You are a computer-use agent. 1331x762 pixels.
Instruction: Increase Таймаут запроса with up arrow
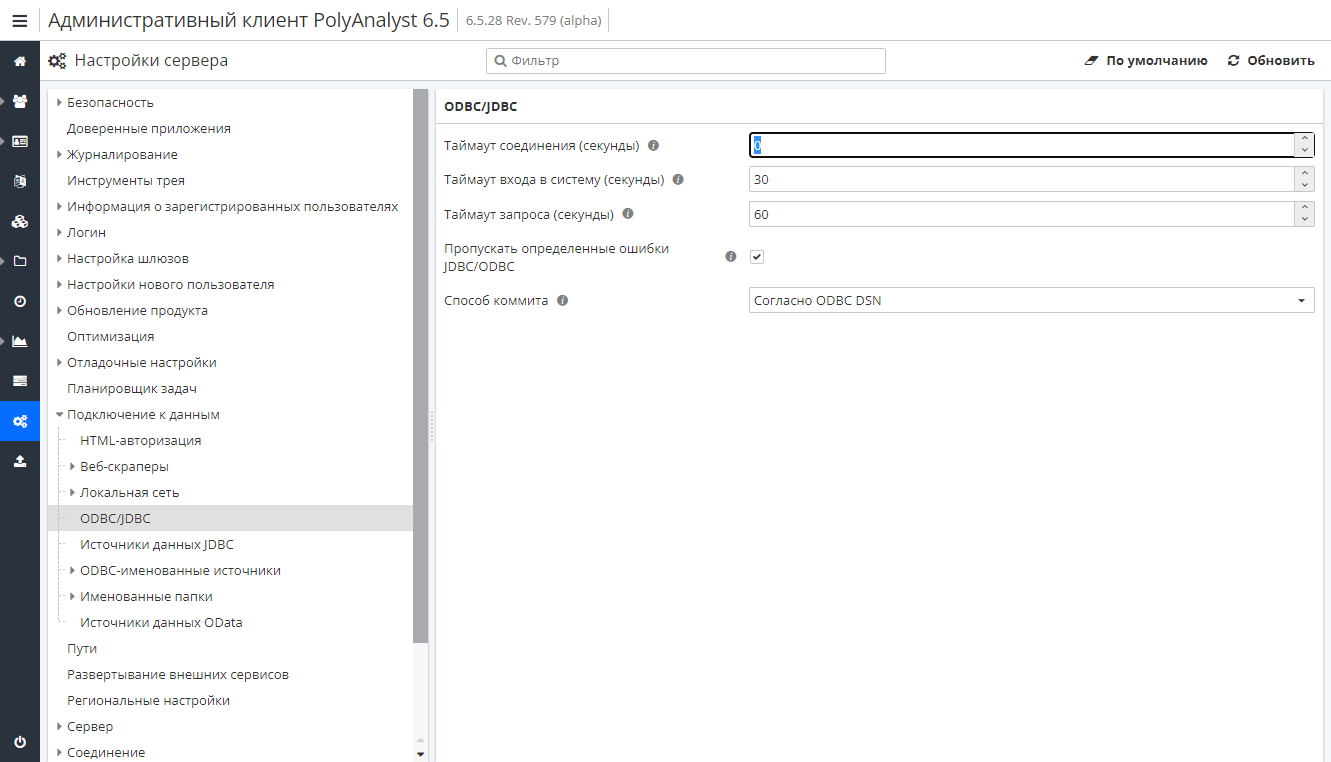(x=1304, y=207)
